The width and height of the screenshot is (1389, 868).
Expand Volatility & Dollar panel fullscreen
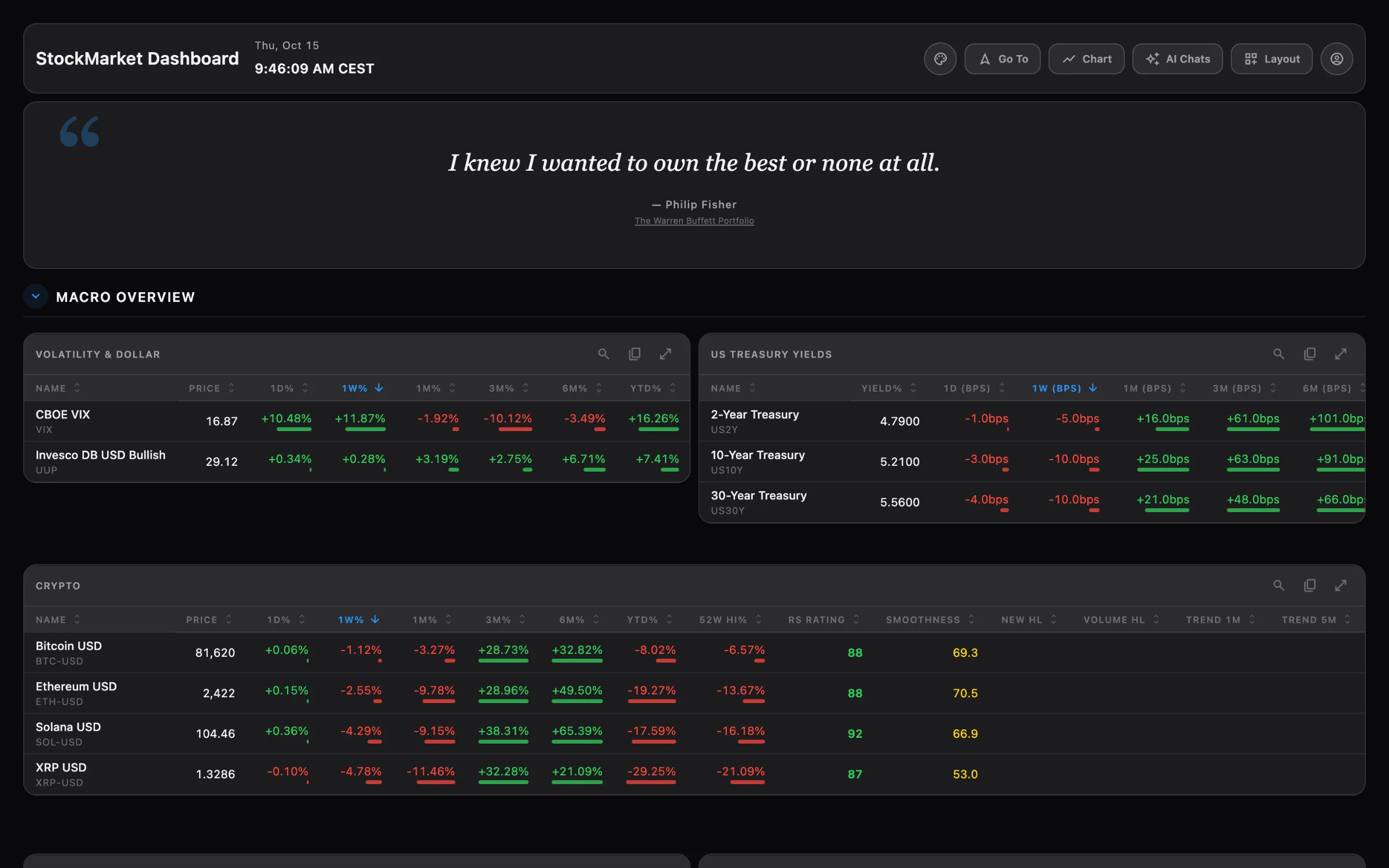666,354
